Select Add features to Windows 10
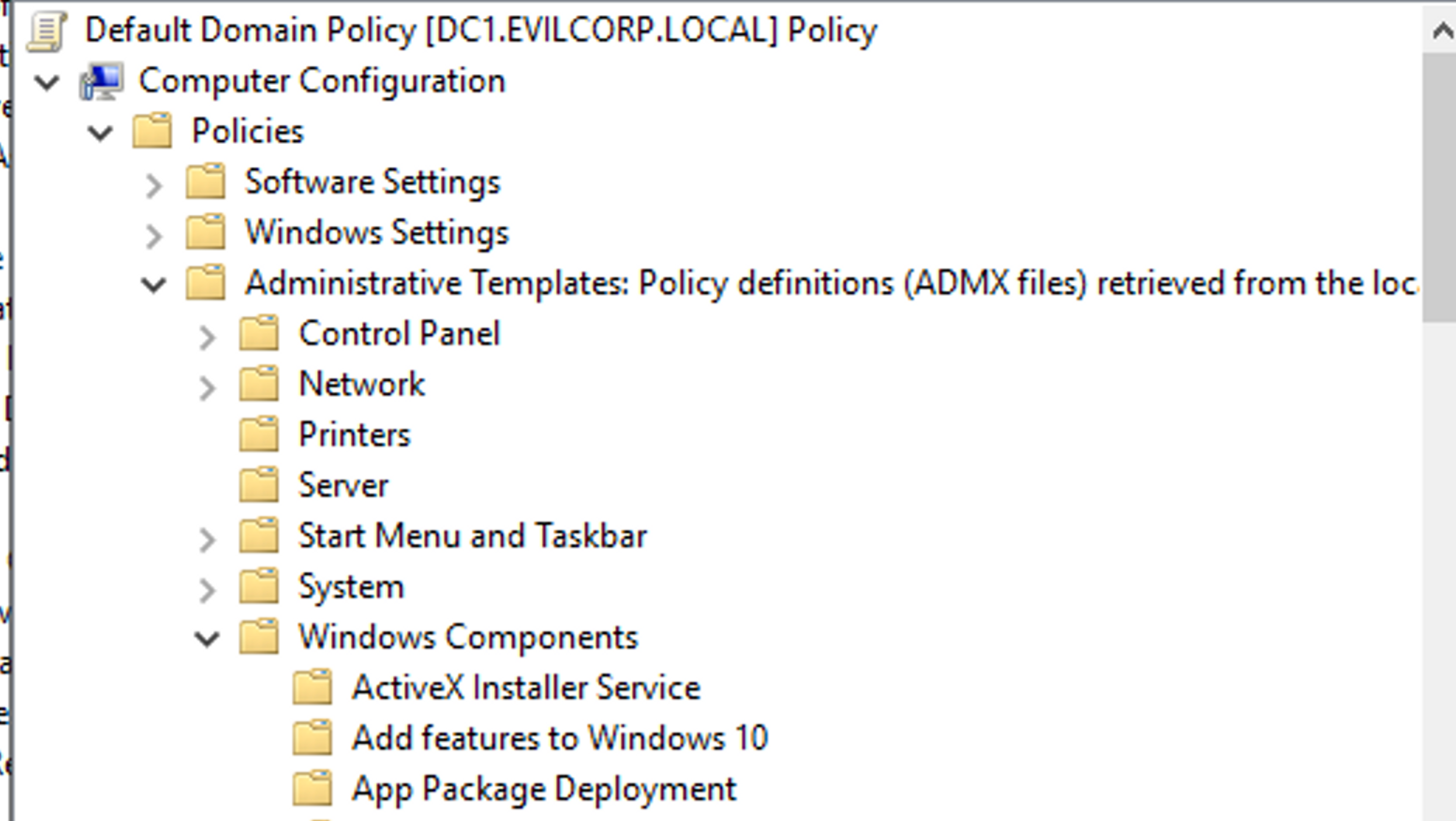 [560, 738]
